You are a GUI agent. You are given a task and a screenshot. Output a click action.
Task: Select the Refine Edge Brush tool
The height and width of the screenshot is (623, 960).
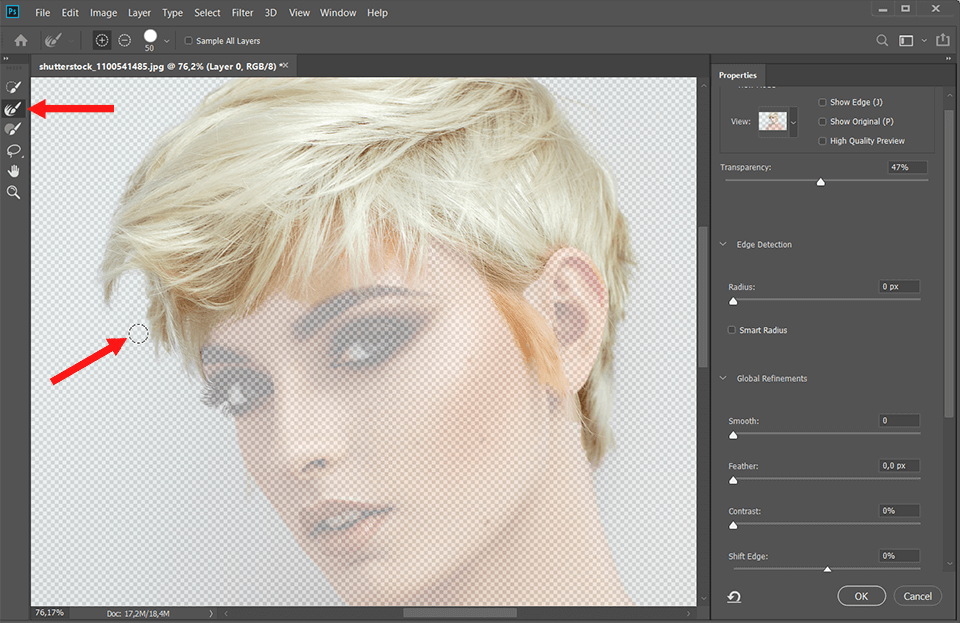coord(13,107)
